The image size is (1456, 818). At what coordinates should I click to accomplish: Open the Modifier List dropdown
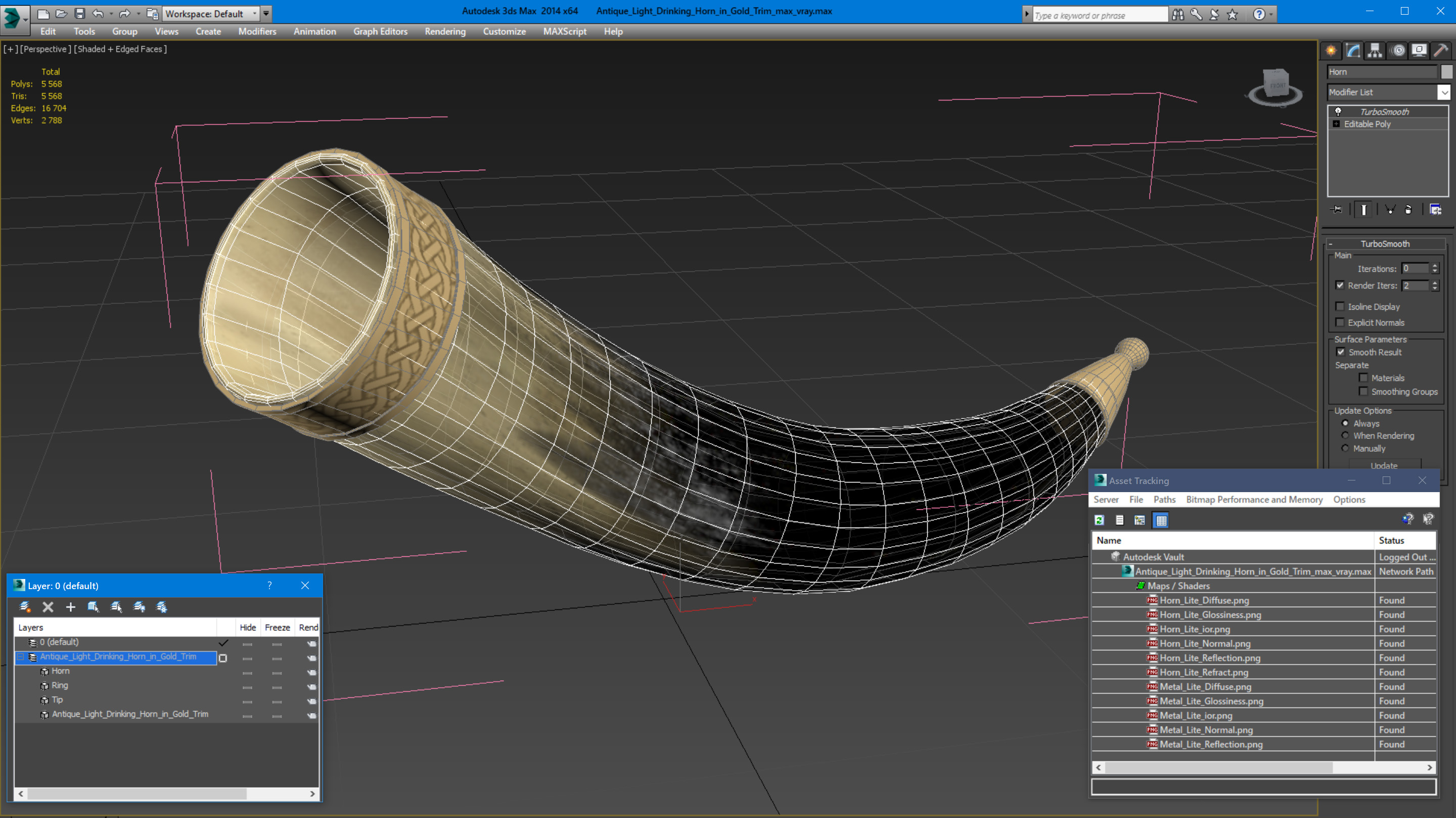(x=1444, y=92)
